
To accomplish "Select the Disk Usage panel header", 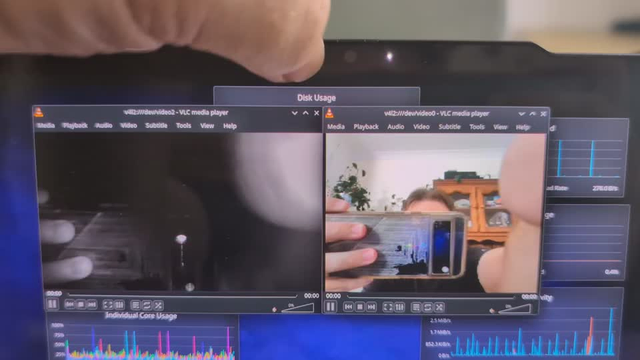I will click(316, 98).
